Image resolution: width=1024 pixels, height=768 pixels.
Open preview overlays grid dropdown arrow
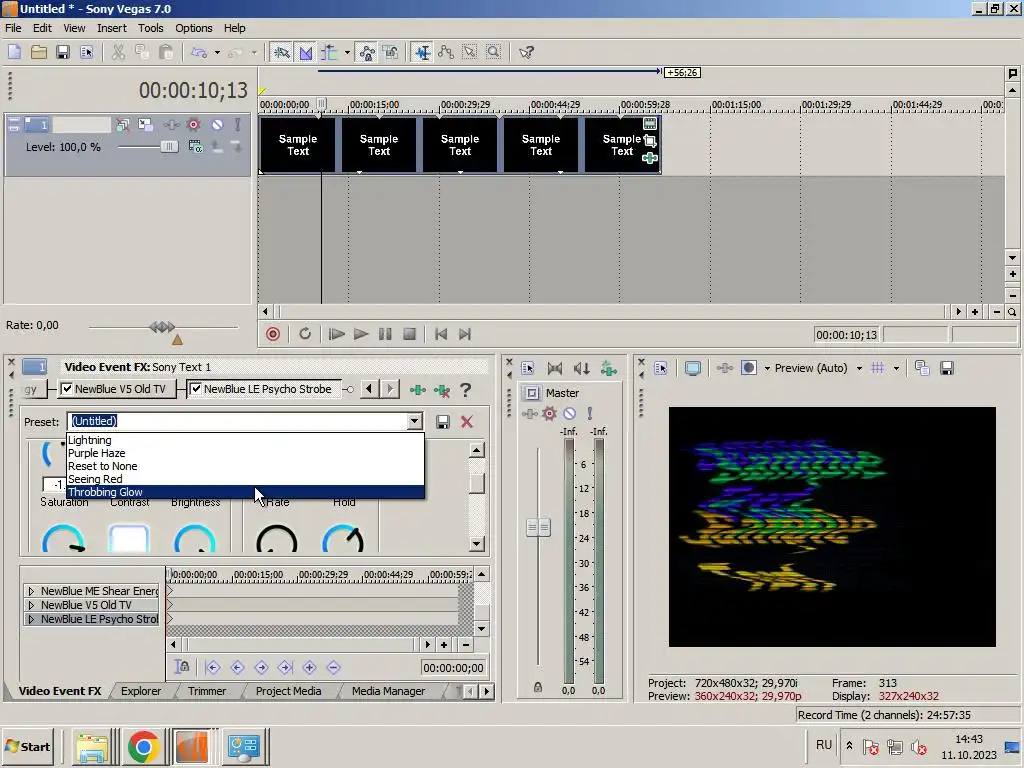tap(896, 368)
